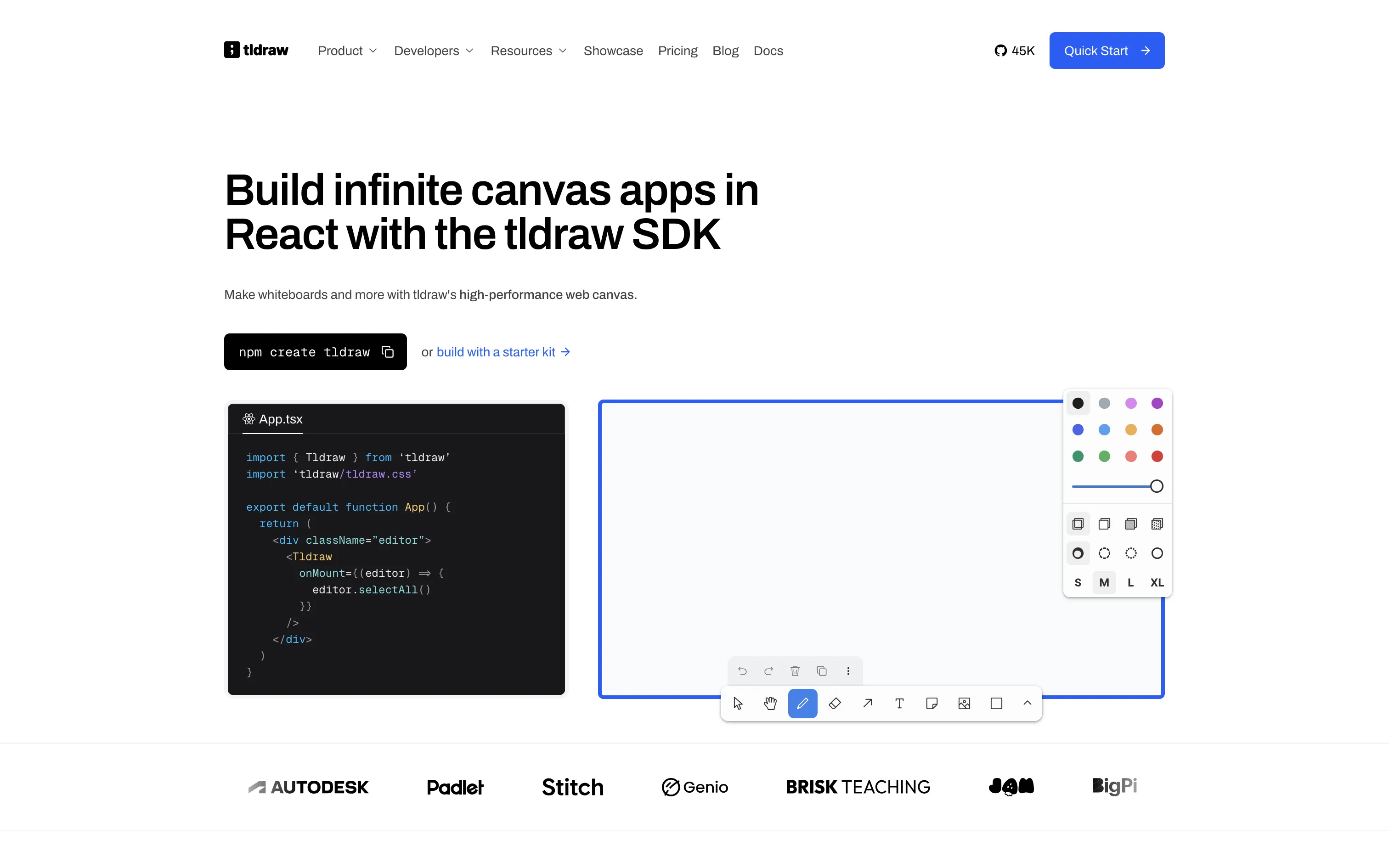Pick the orange color swatch
Screen dimensions: 1389x868
1157,429
